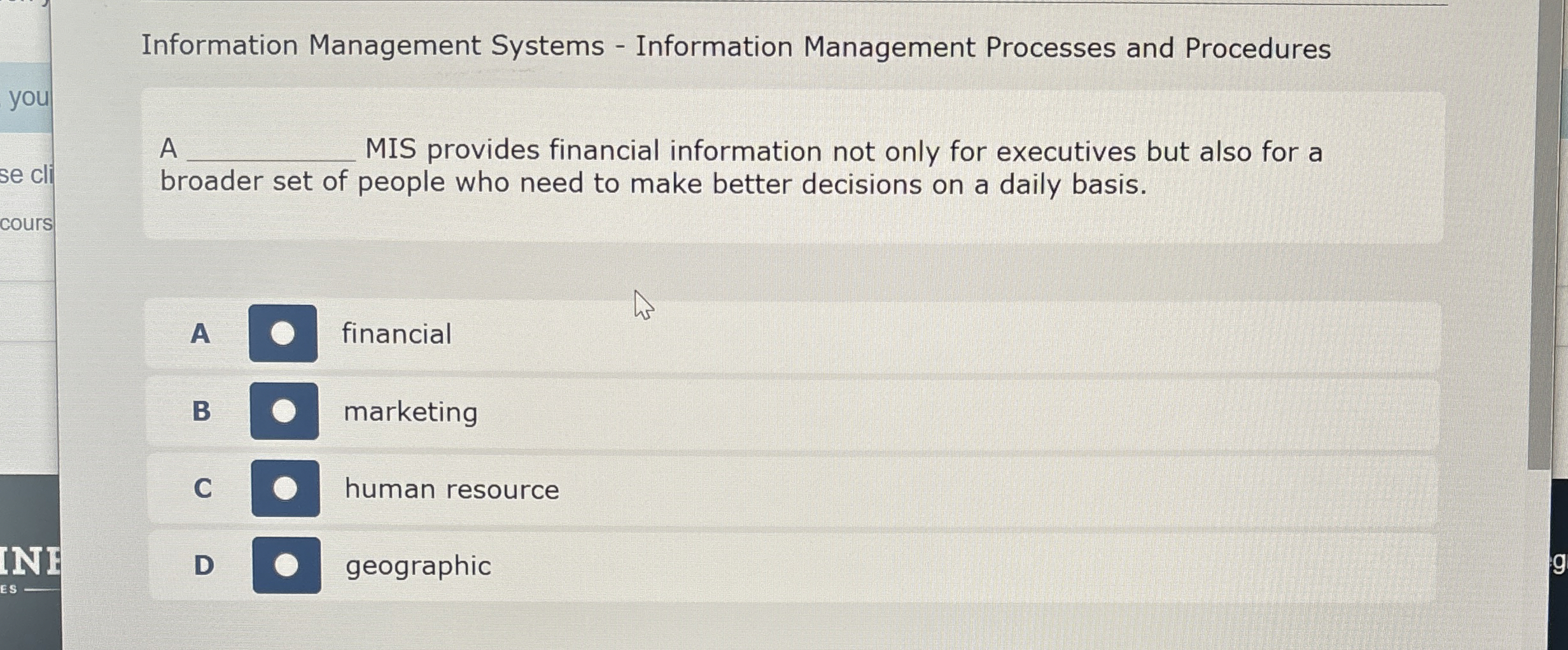Open the 'cours' sidebar link
This screenshot has height=650, width=1568.
point(26,220)
